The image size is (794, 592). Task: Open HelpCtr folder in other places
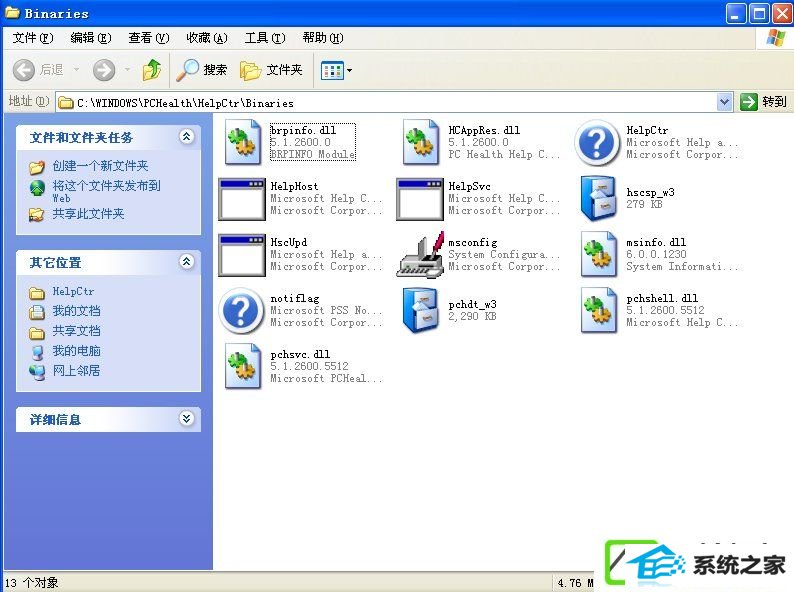coord(73,291)
